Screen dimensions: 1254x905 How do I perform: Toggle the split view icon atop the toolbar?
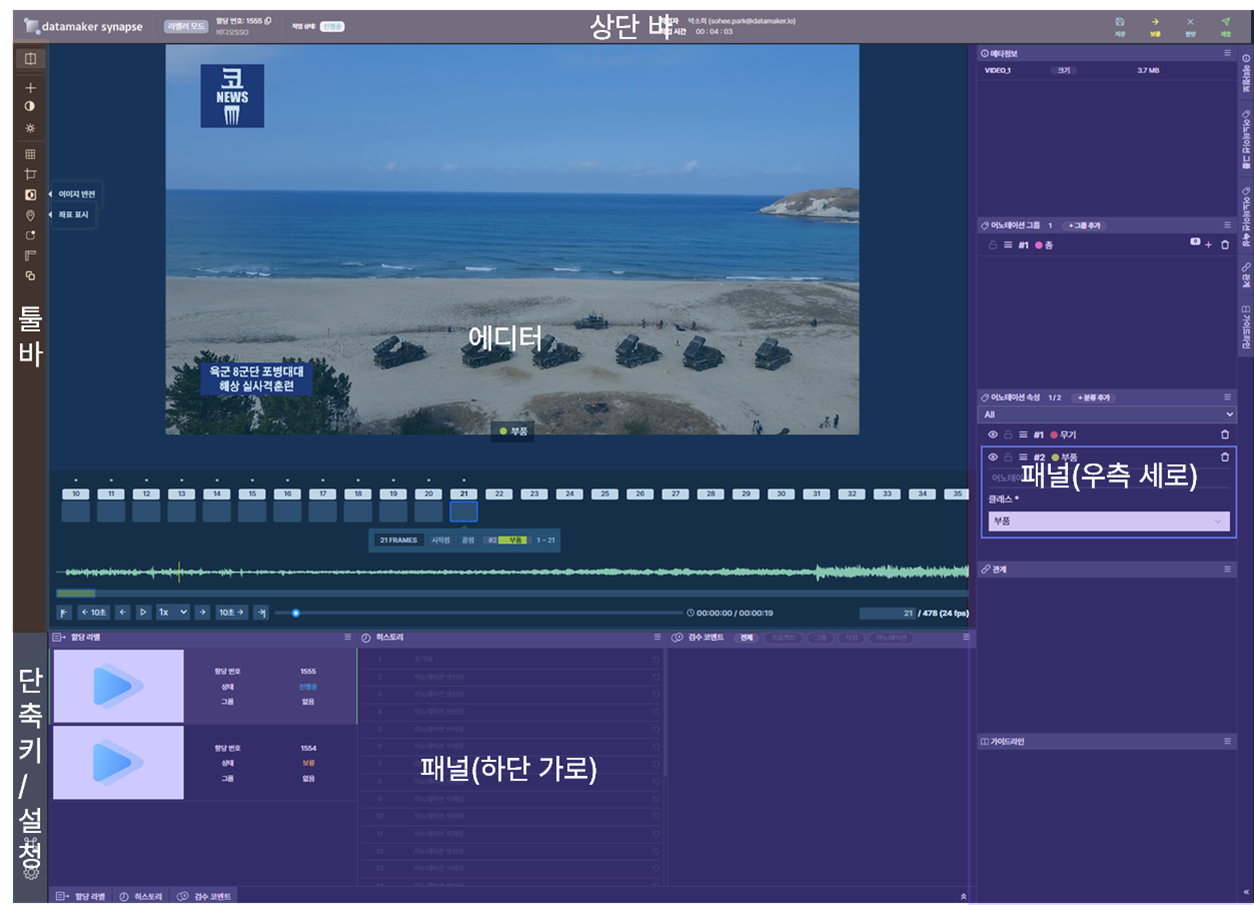pos(30,59)
